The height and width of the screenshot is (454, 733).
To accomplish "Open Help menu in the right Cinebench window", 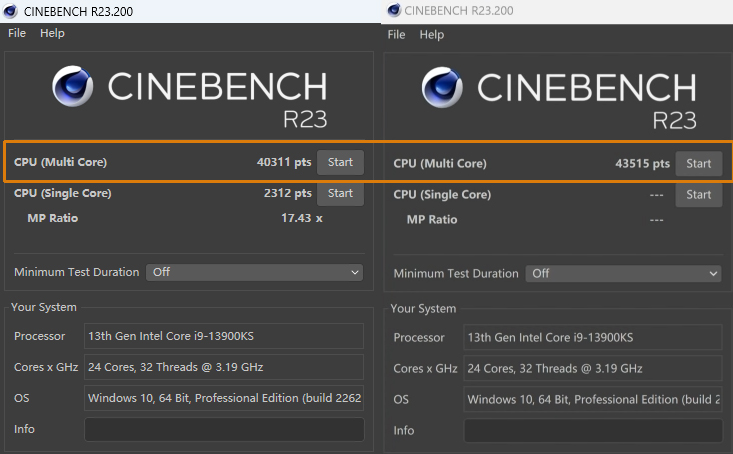I will (432, 34).
